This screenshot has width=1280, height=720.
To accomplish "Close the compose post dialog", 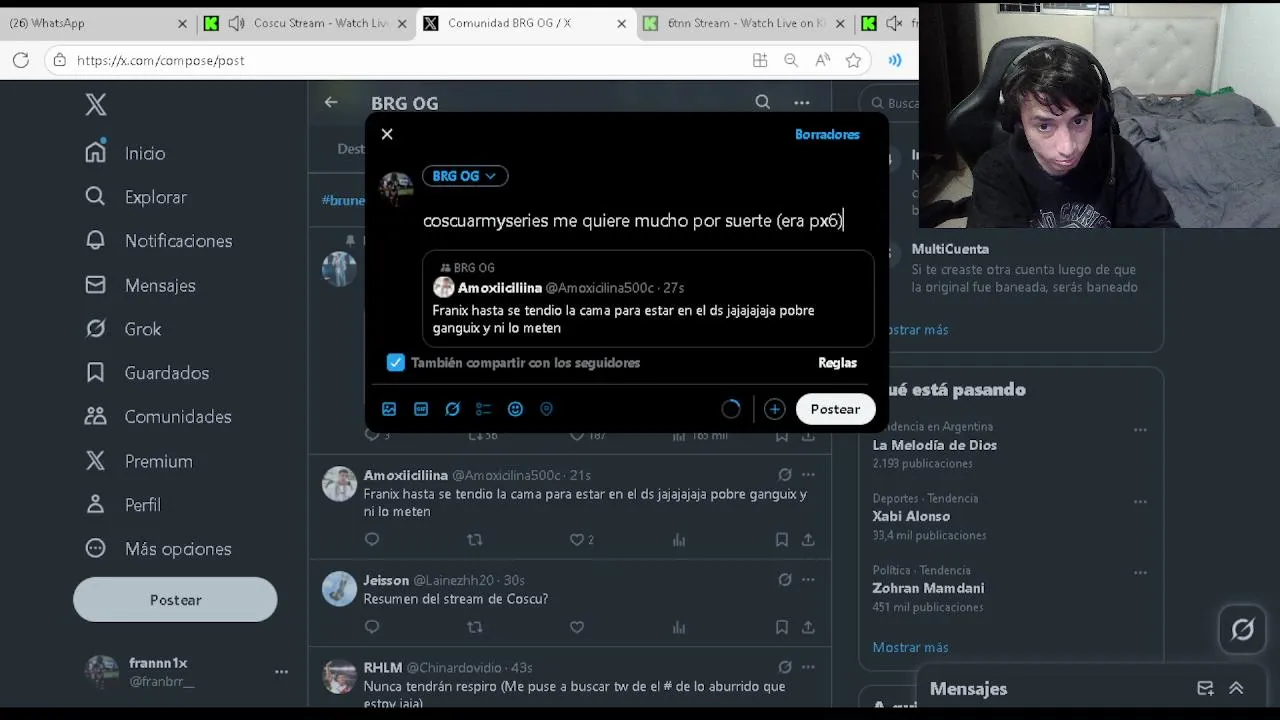I will click(387, 134).
